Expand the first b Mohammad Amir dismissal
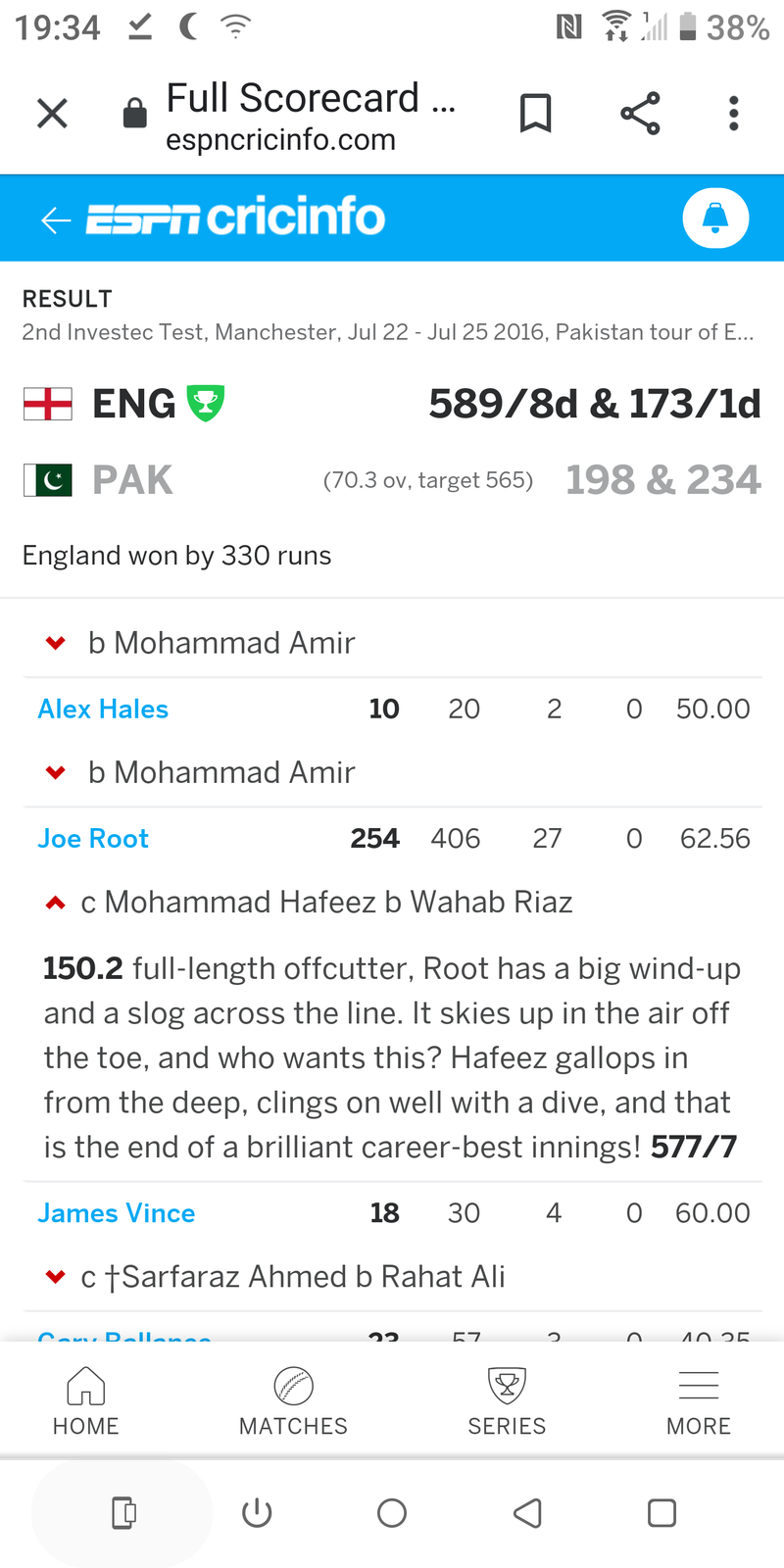This screenshot has height=1568, width=784. click(56, 643)
